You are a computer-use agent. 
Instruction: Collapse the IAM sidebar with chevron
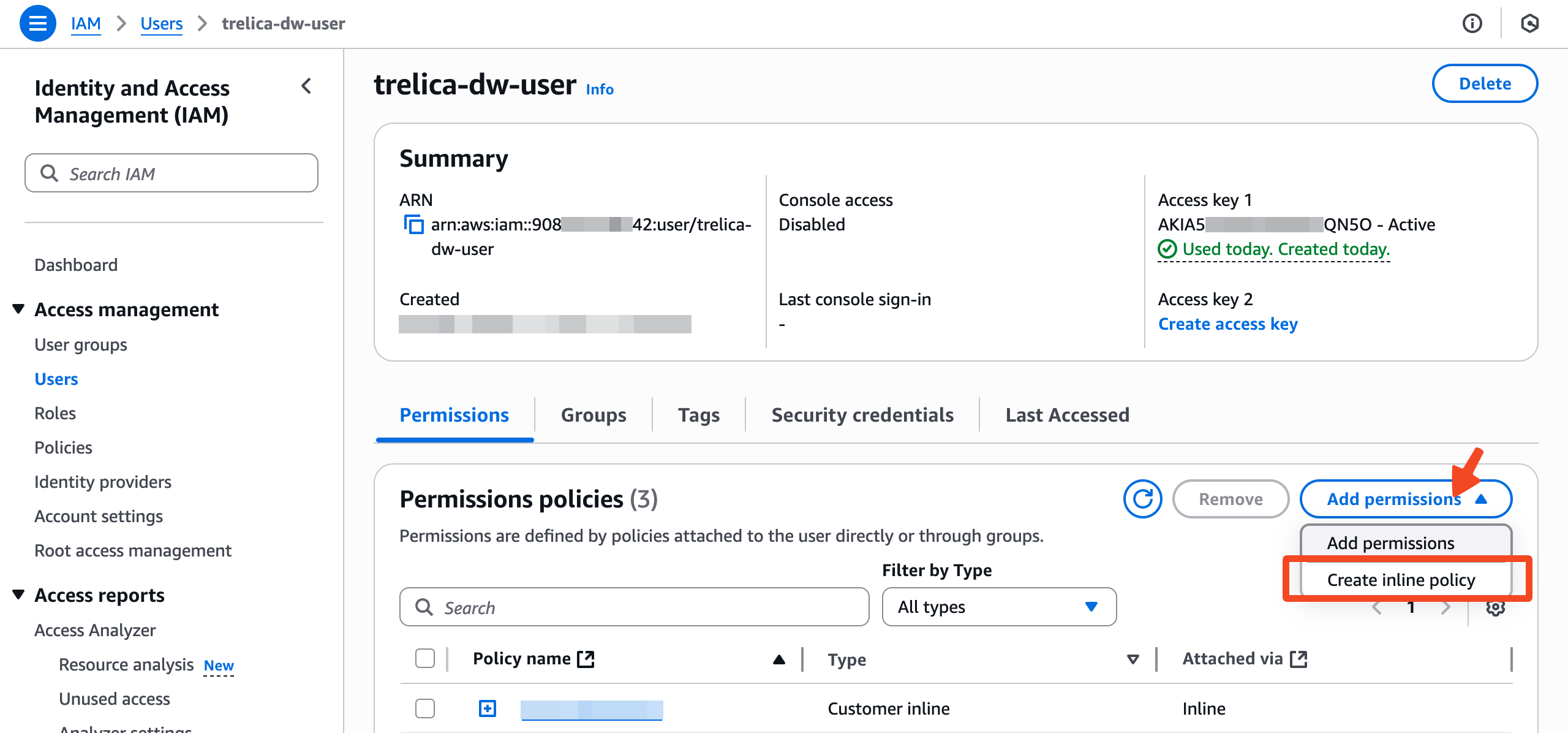[307, 86]
